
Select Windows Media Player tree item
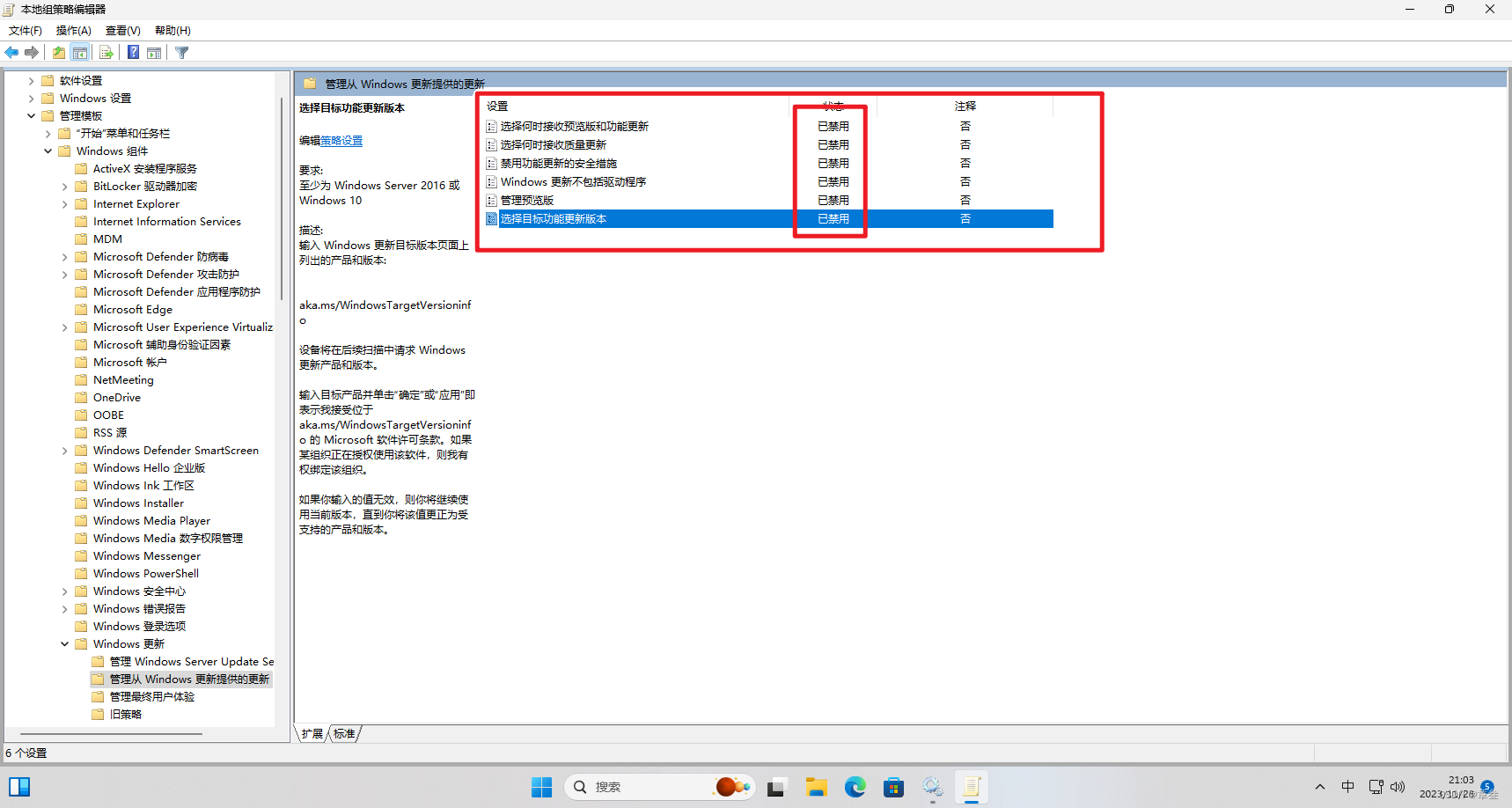pos(151,521)
